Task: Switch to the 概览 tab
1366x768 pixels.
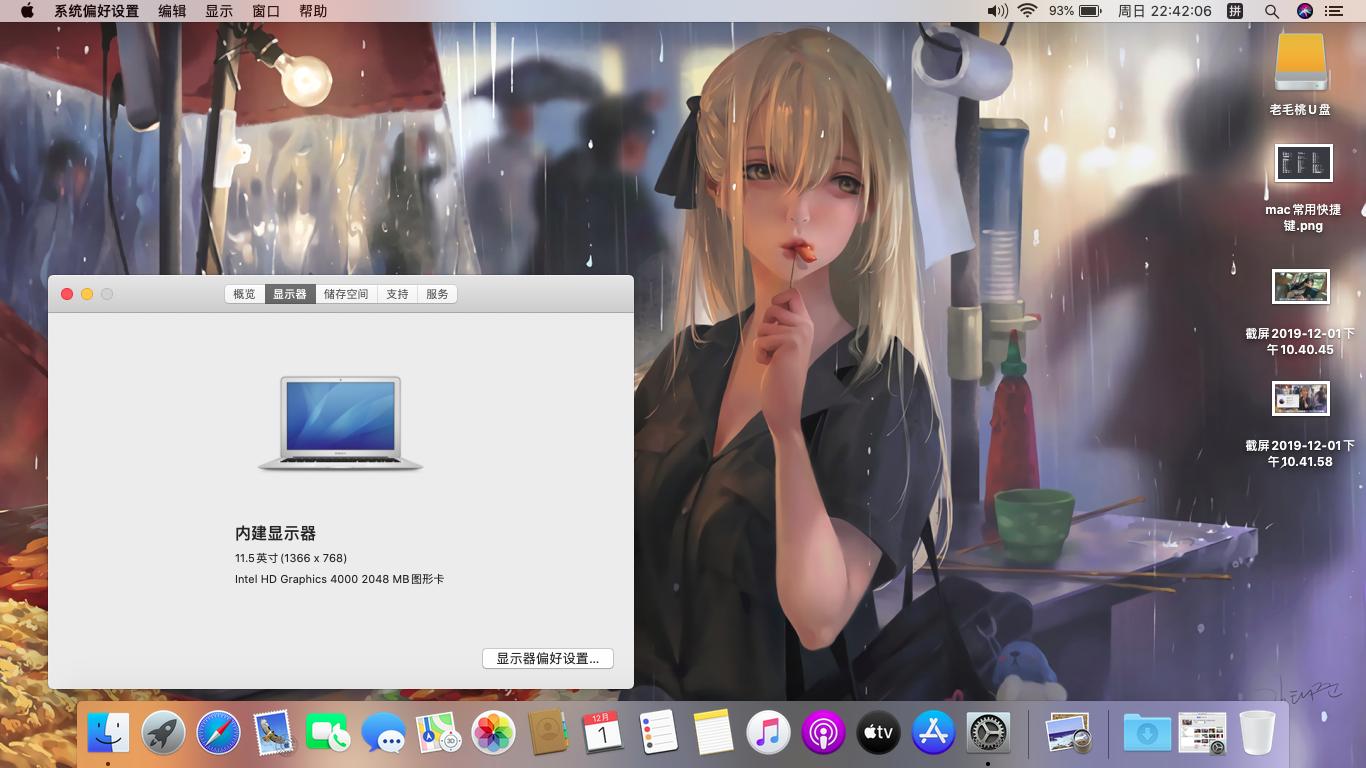Action: [x=245, y=294]
